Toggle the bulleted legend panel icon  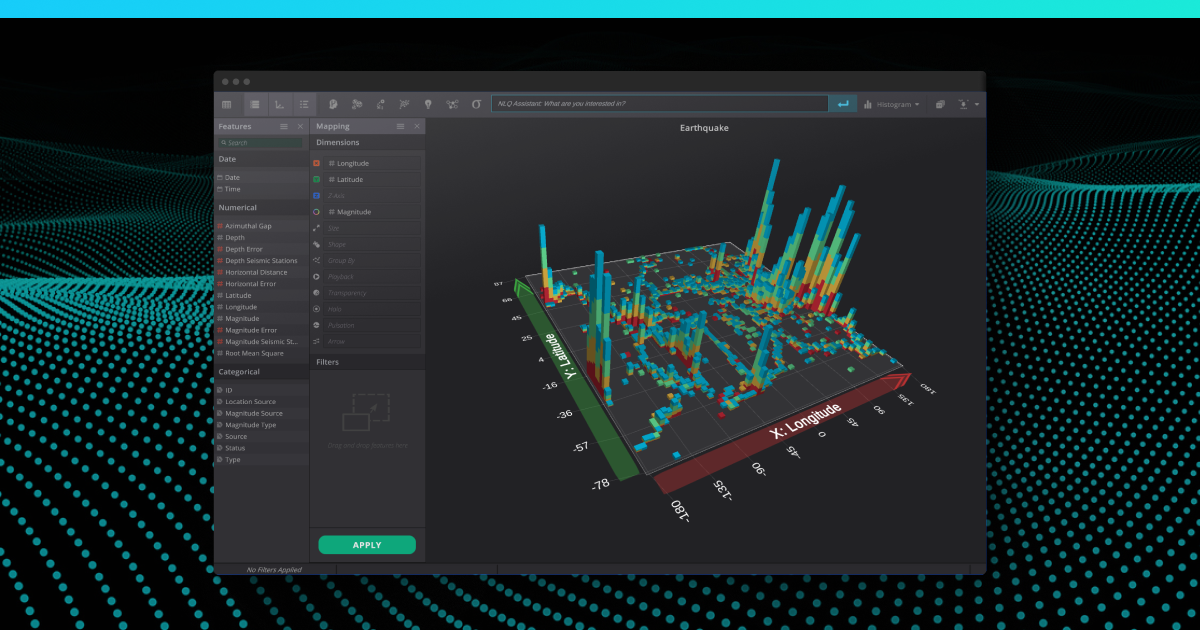coord(304,104)
